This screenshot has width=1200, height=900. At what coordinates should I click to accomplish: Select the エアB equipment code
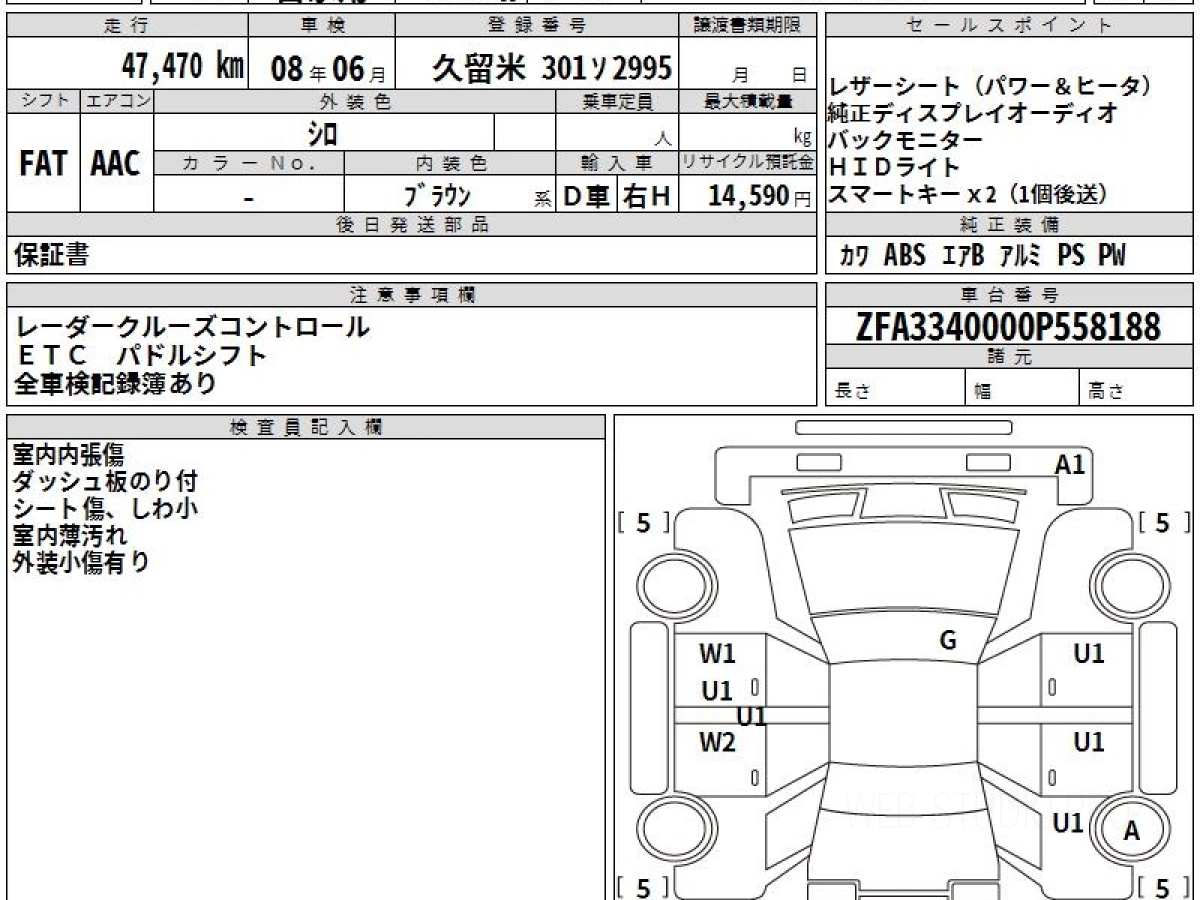(964, 256)
